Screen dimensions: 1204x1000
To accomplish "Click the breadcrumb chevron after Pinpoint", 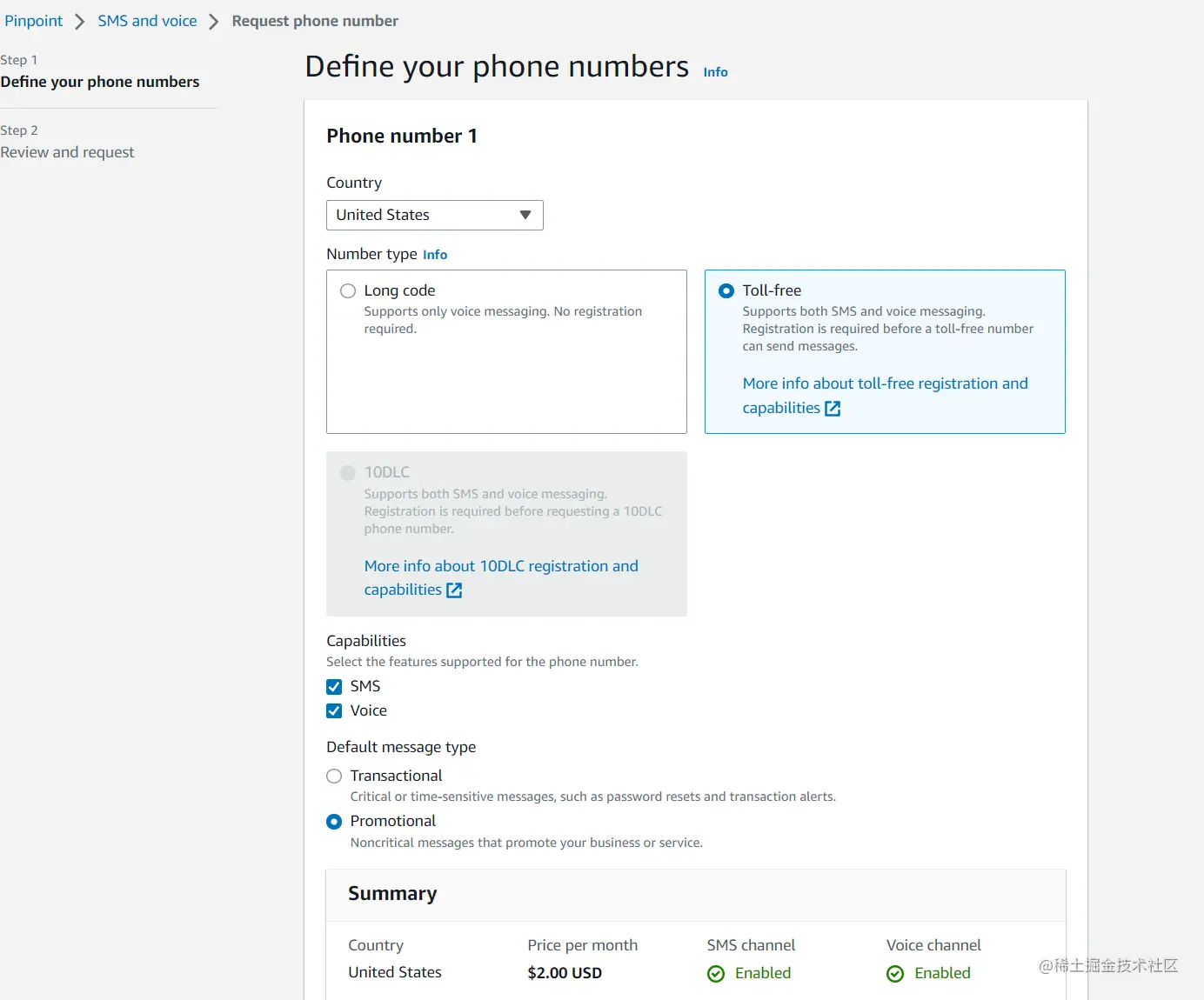I will [78, 21].
